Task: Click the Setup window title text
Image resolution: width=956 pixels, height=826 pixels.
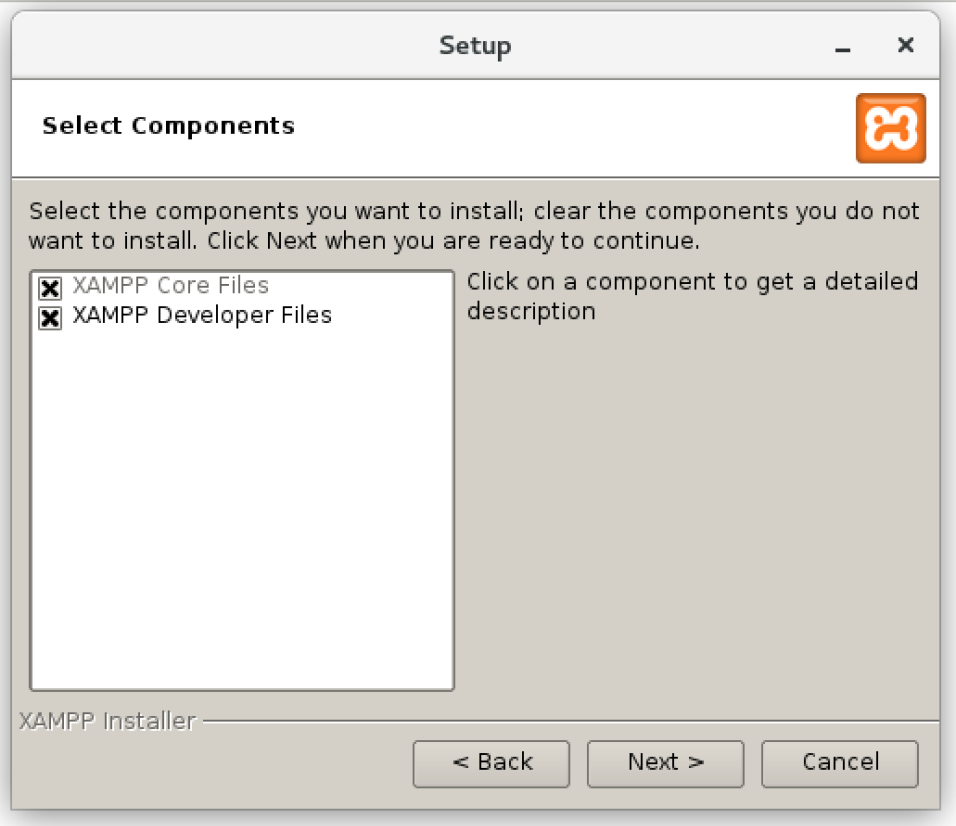Action: [x=476, y=46]
